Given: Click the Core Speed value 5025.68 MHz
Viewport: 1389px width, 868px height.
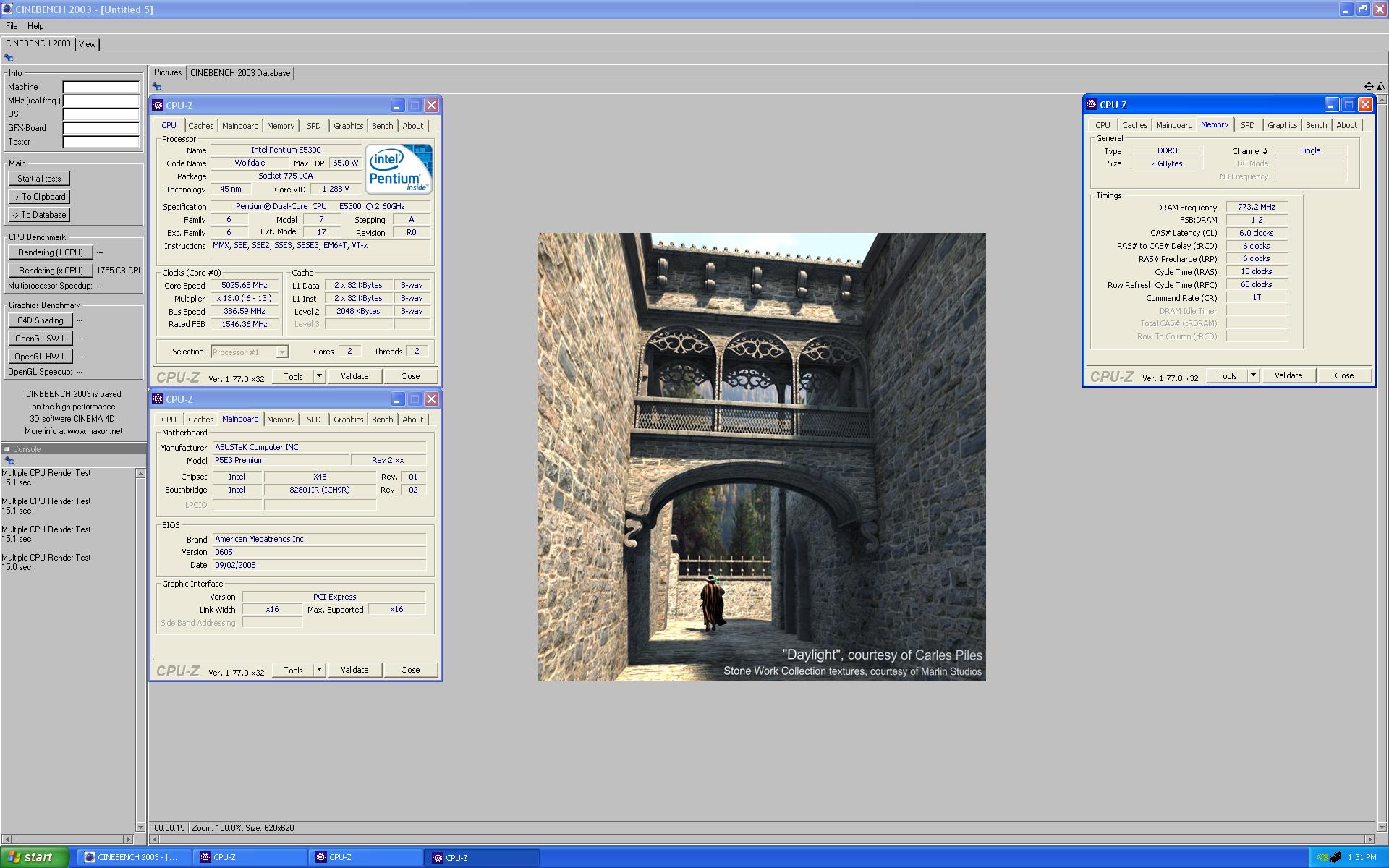Looking at the screenshot, I should coord(245,285).
